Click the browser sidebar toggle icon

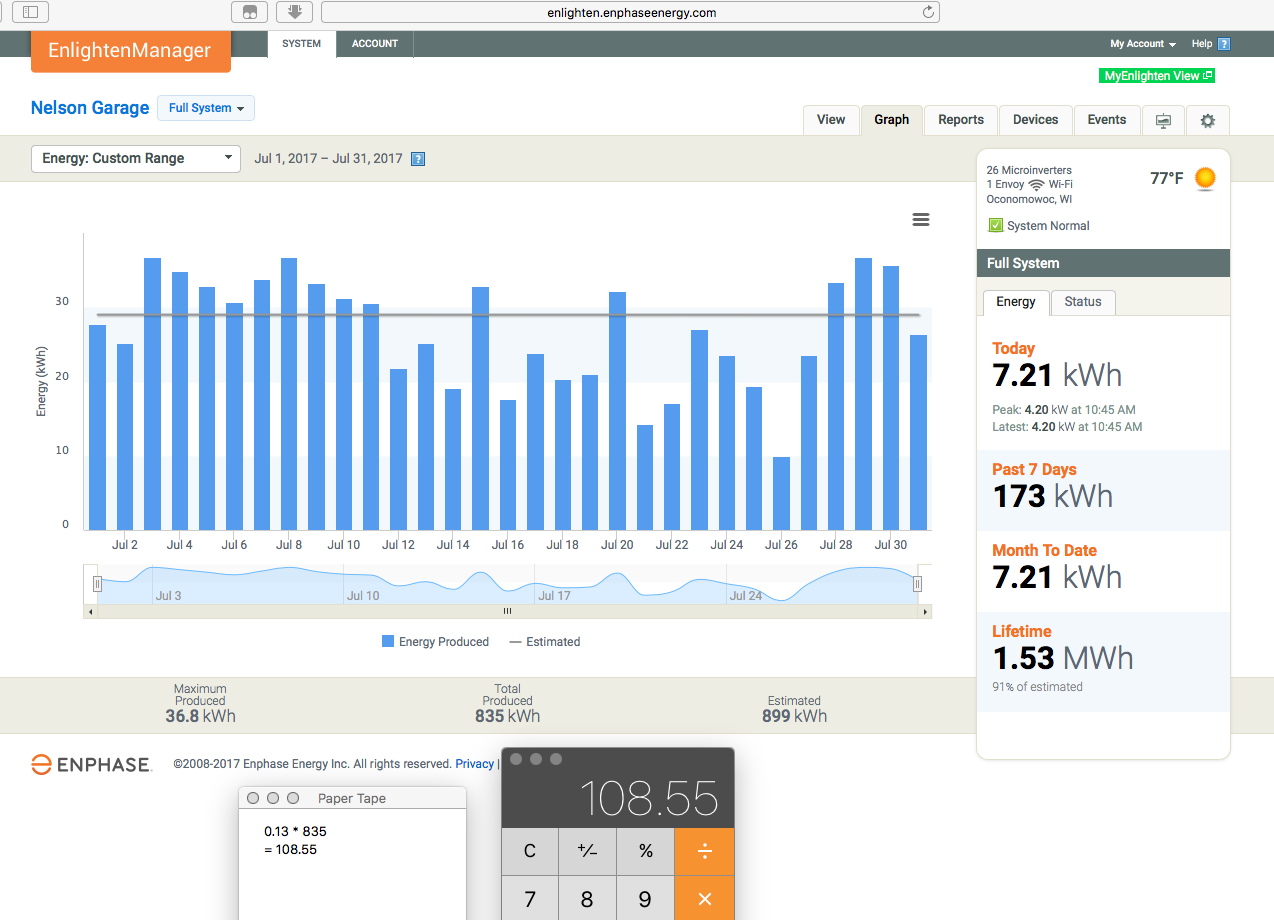pyautogui.click(x=30, y=12)
